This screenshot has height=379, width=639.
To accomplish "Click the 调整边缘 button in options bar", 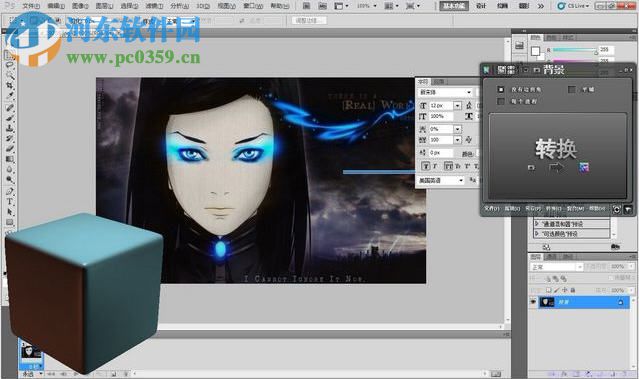I will (x=309, y=20).
